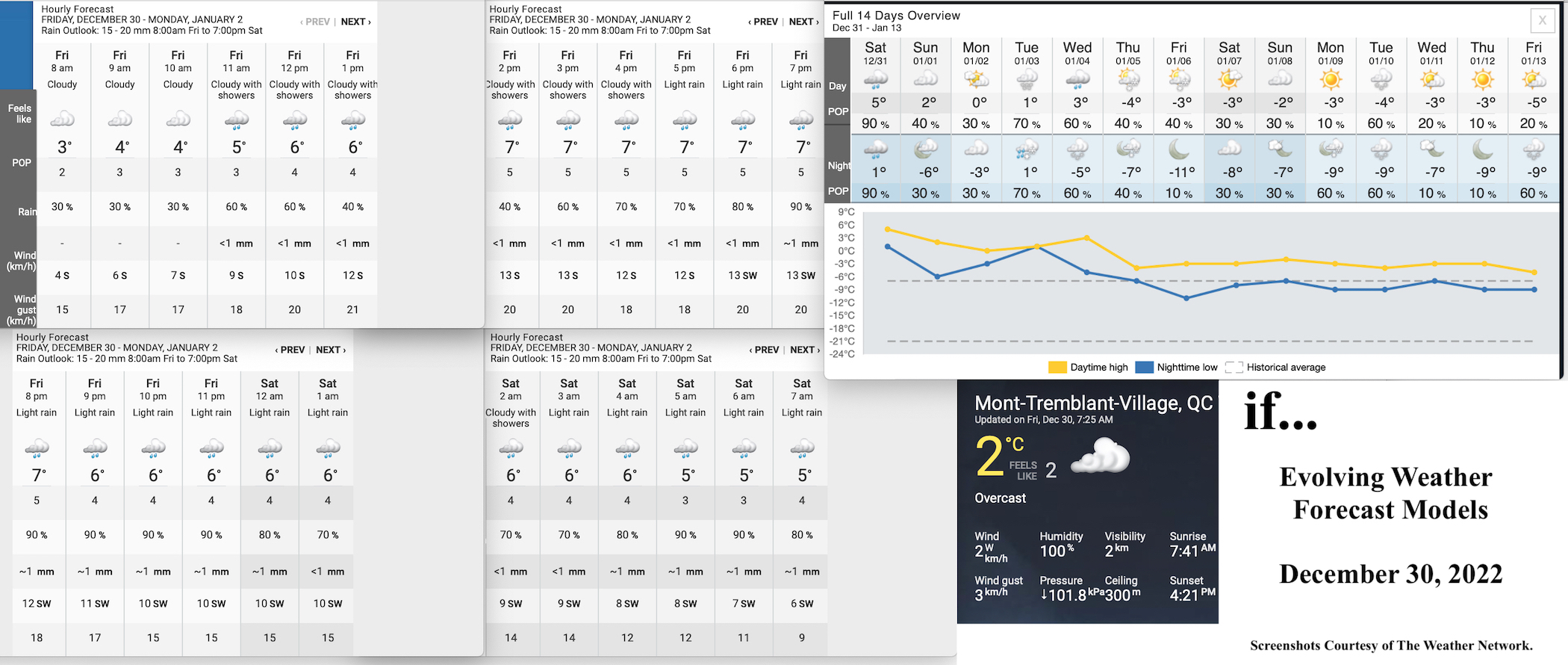Screen dimensions: 1568x665
Task: Click Thu 01/05 daytime weather icon
Action: click(1128, 79)
